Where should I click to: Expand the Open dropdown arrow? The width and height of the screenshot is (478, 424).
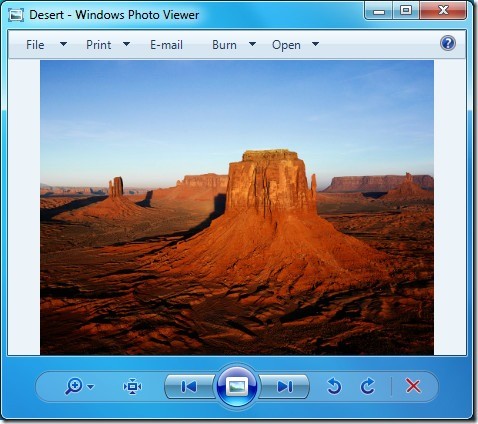[x=315, y=44]
